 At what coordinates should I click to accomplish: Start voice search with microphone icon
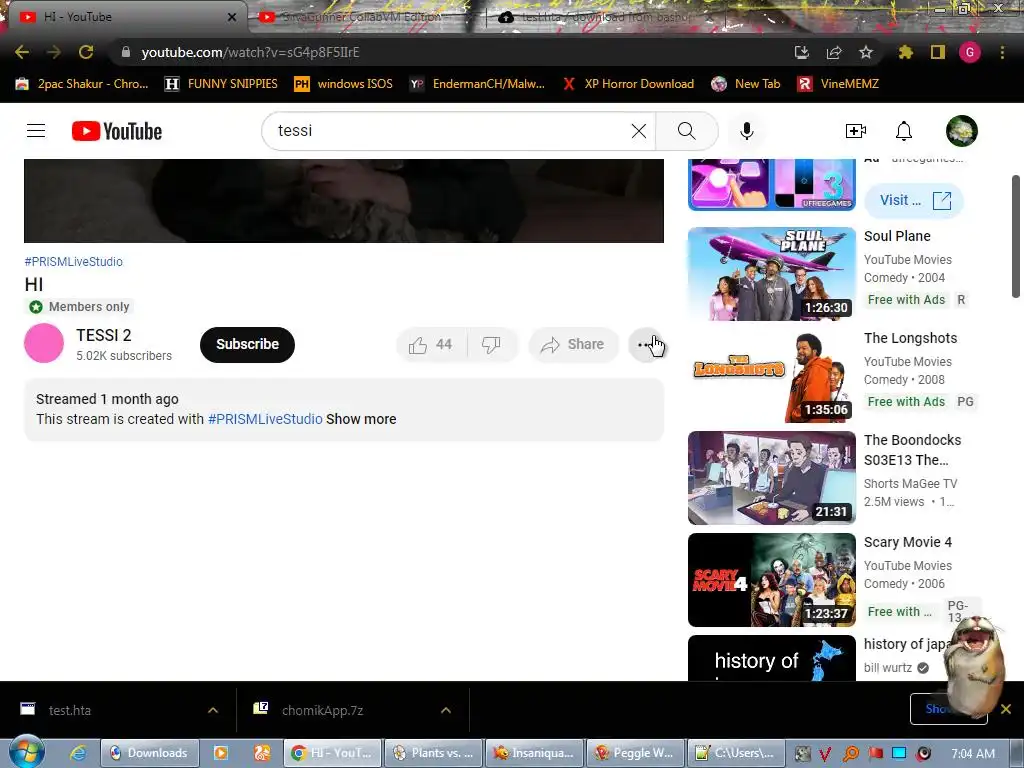coord(746,131)
